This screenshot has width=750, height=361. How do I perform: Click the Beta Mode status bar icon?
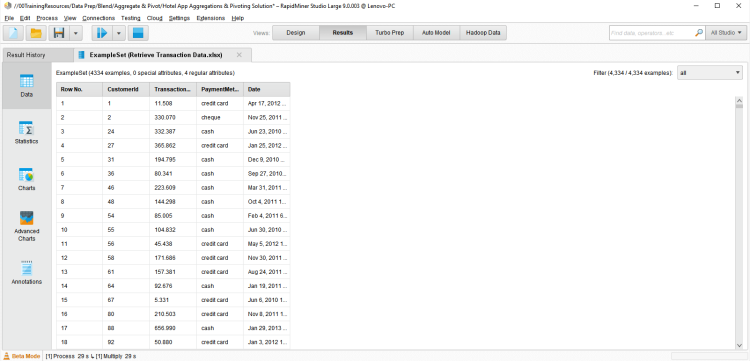pyautogui.click(x=8, y=356)
